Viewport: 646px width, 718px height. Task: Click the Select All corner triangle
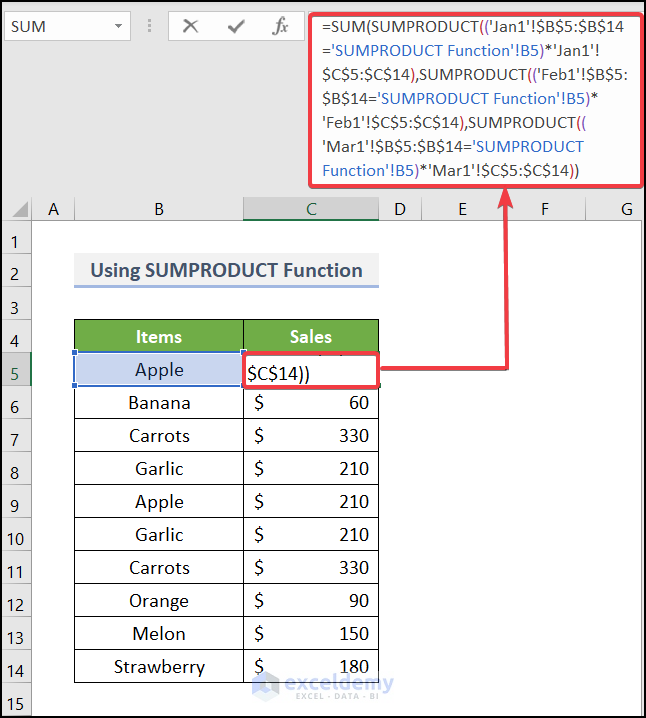[x=19, y=209]
